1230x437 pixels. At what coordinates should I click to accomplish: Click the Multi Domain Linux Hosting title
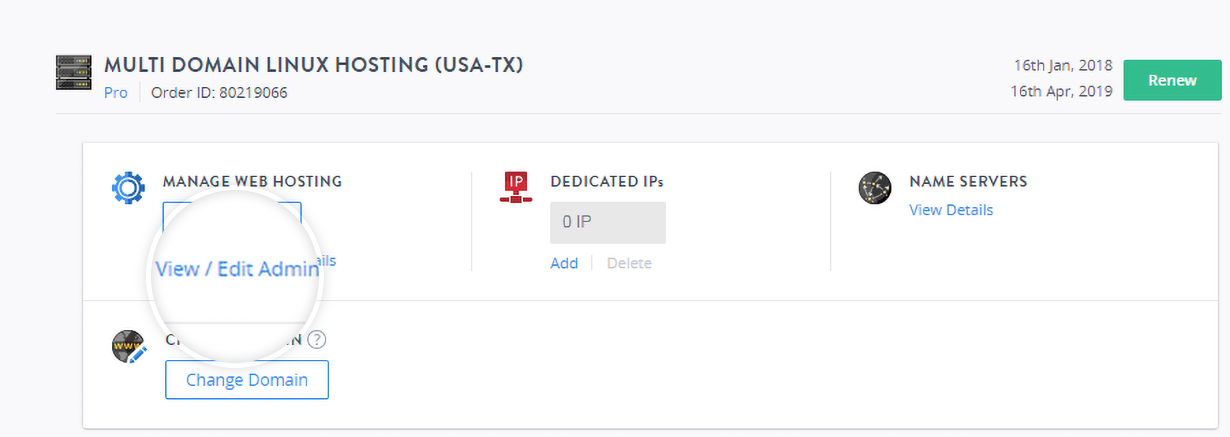(x=313, y=66)
